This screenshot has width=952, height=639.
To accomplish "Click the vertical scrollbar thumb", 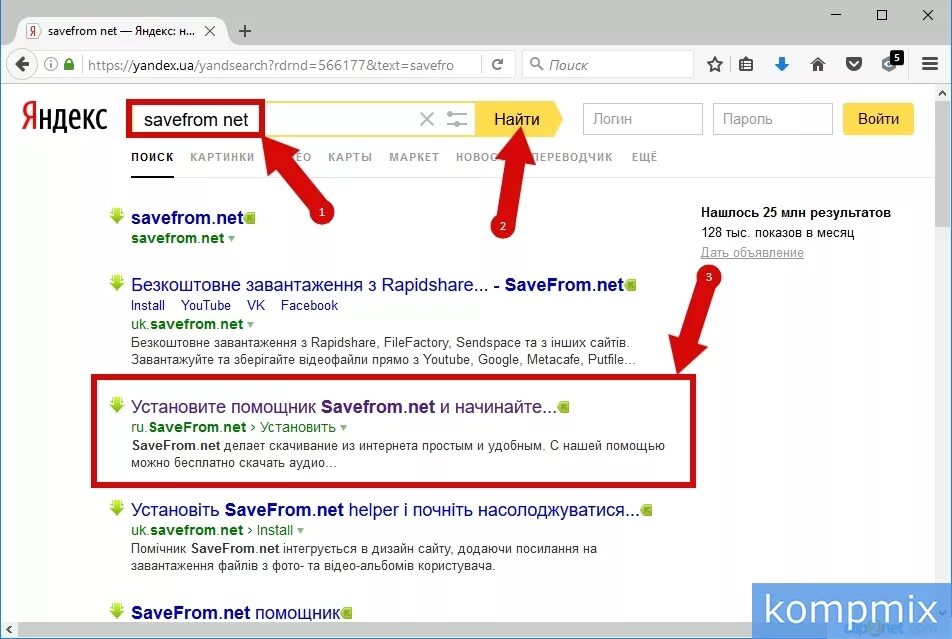I will [x=942, y=165].
